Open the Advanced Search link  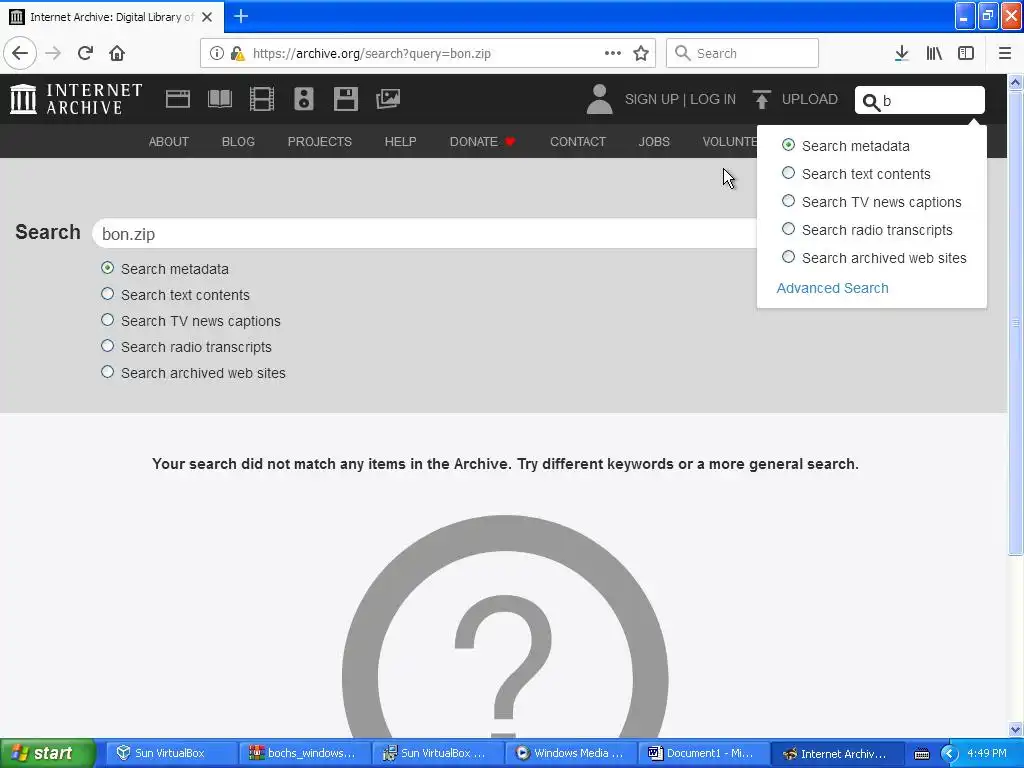click(x=832, y=288)
